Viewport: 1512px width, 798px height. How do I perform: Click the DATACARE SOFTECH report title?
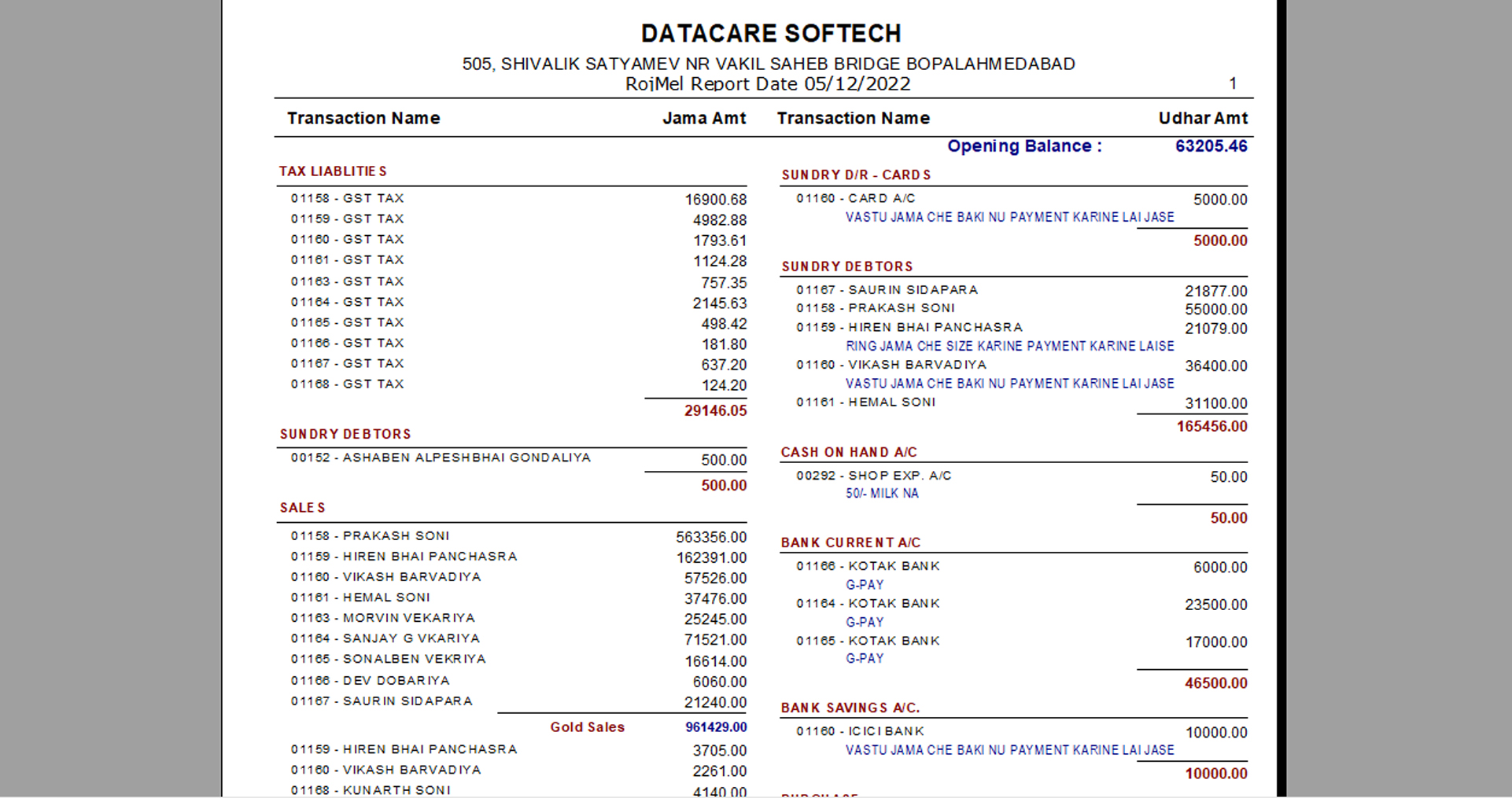771,33
